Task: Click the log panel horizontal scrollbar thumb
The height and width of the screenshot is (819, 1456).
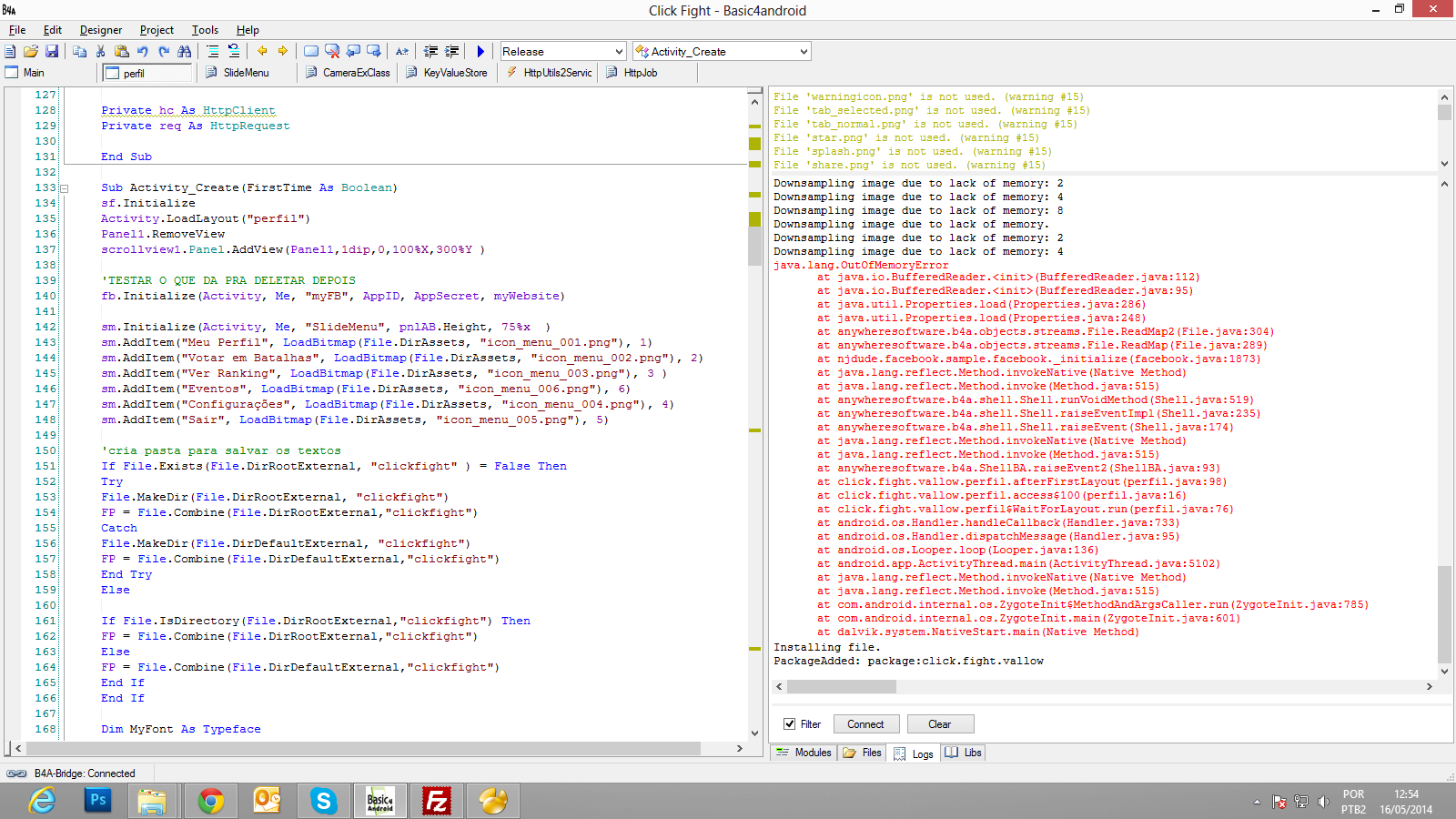Action: tap(841, 687)
